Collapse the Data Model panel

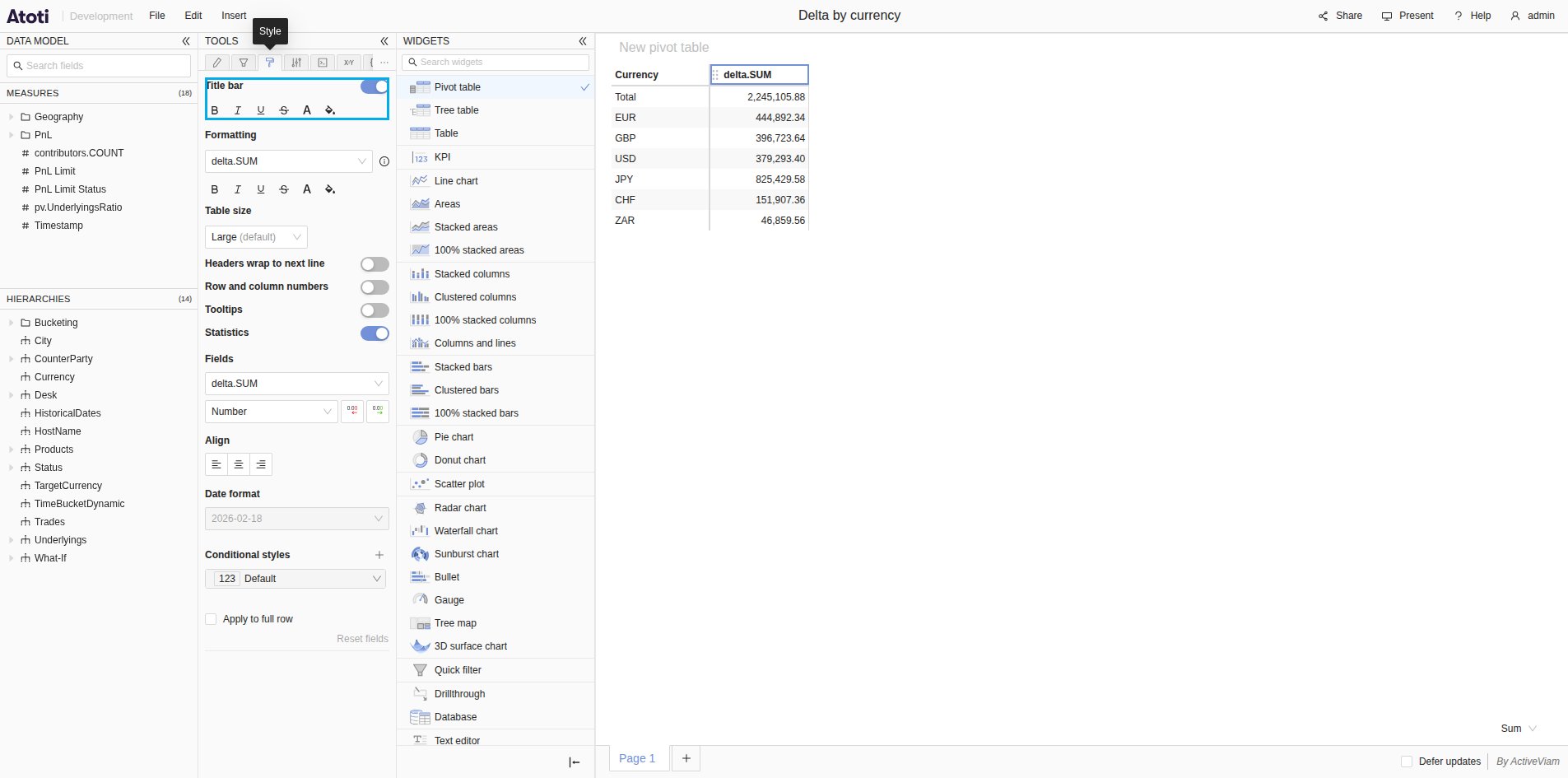tap(186, 40)
